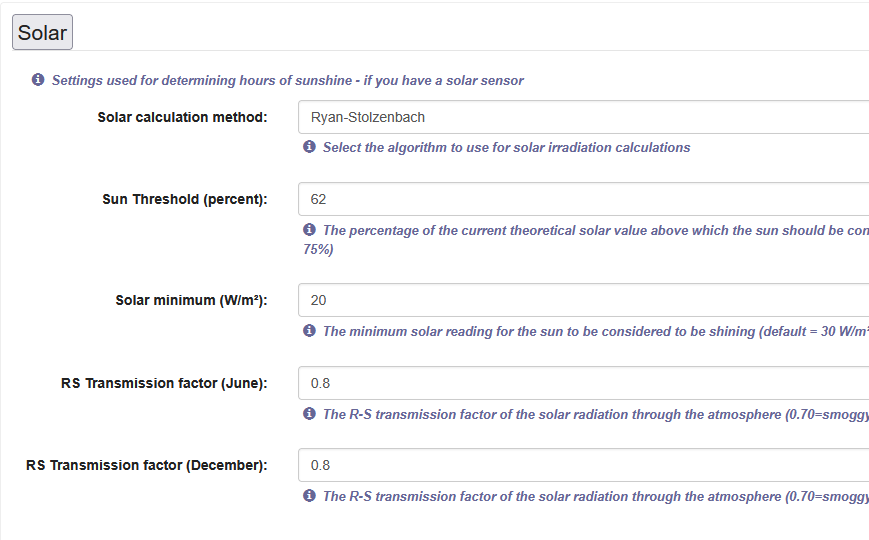This screenshot has width=869, height=540.
Task: Click the algorithm selection help text
Action: coord(506,147)
